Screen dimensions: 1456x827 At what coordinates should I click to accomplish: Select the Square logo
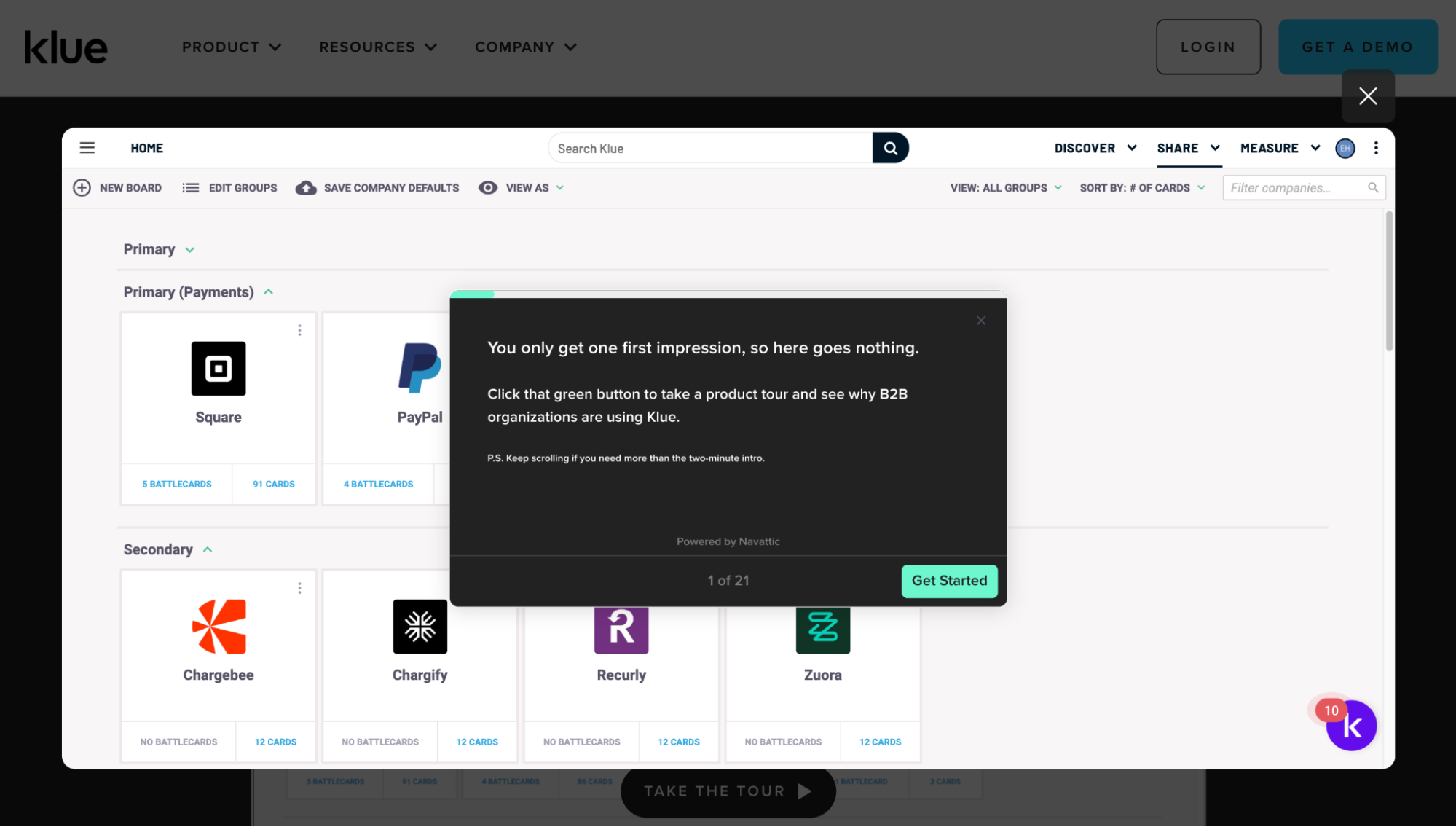pos(219,369)
